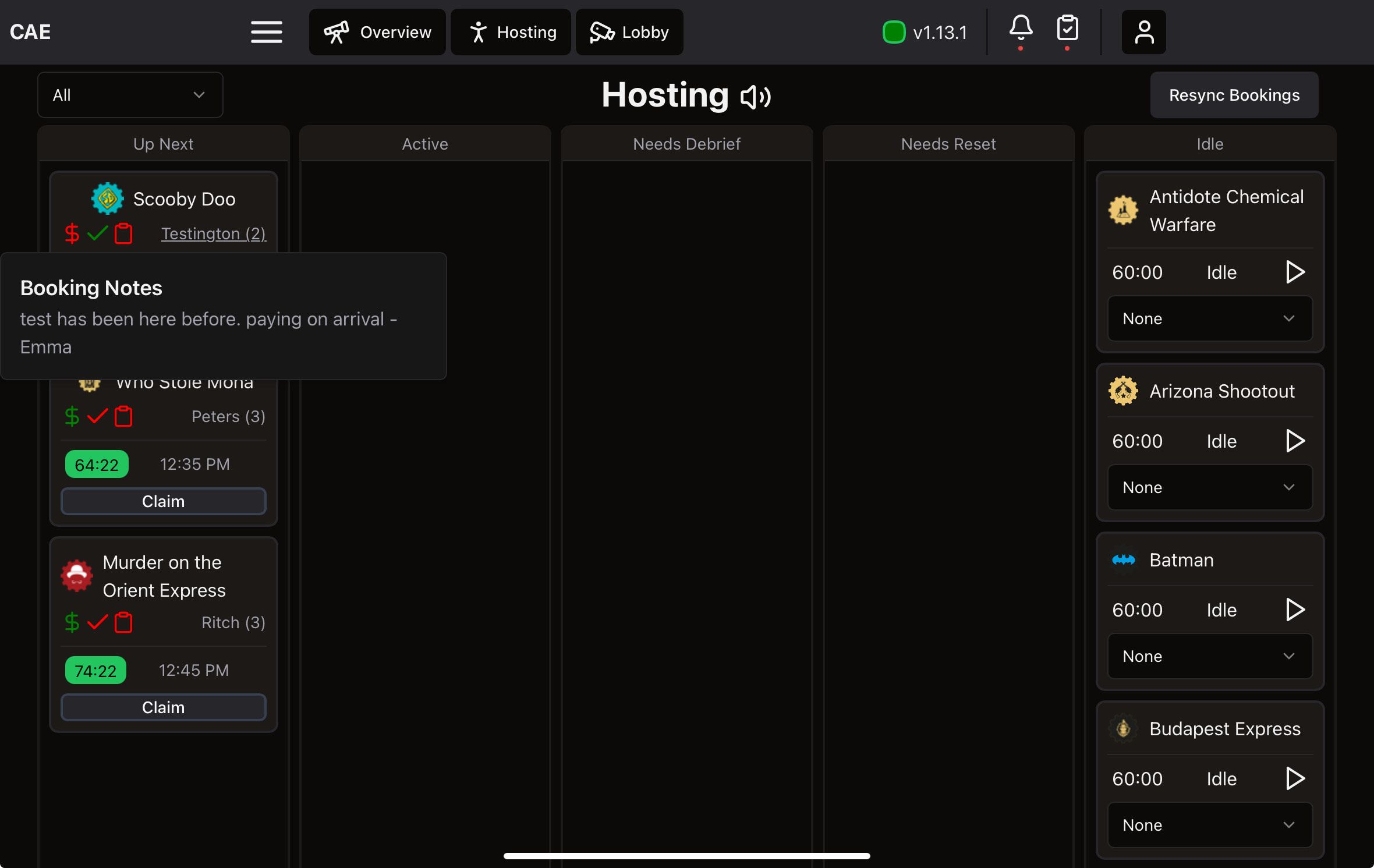Click the red dollar icon on Scooby Doo
Viewport: 1374px width, 868px height.
pyautogui.click(x=72, y=233)
